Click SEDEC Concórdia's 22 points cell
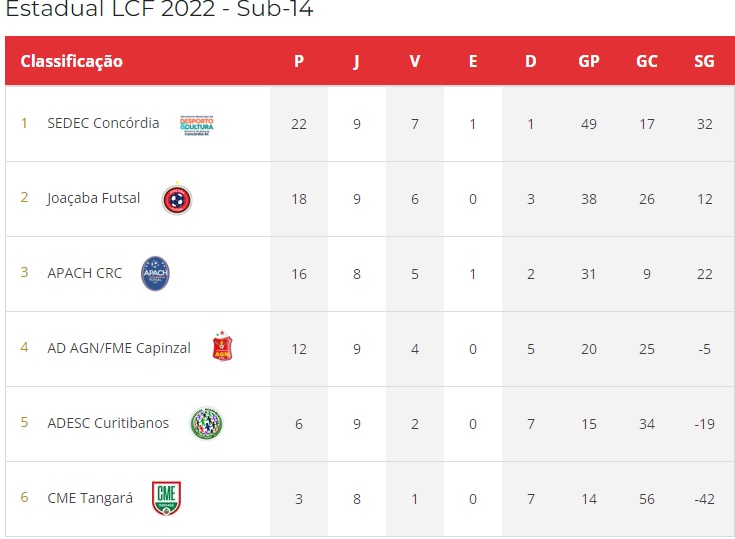Screen dimensions: 735x539 click(x=299, y=124)
